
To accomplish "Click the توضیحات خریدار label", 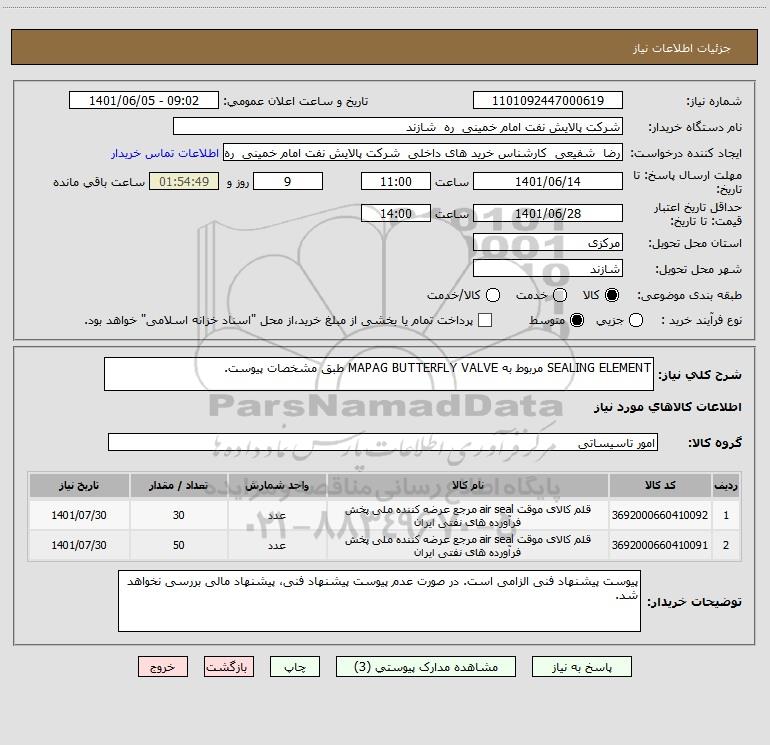I will pyautogui.click(x=694, y=602).
